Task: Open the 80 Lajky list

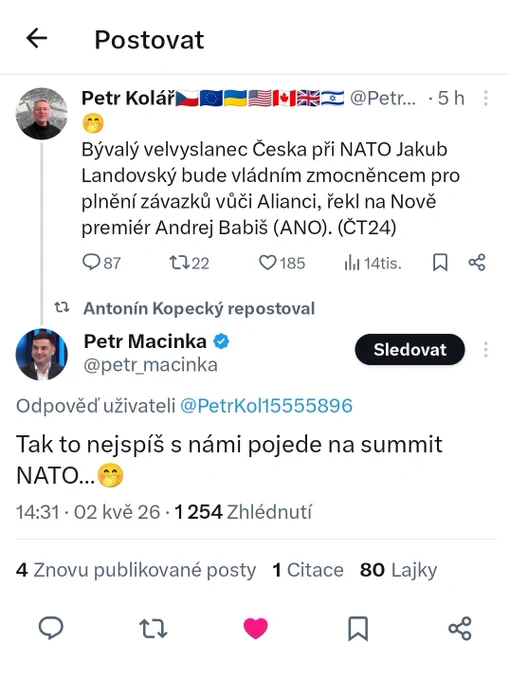Action: coord(398,569)
